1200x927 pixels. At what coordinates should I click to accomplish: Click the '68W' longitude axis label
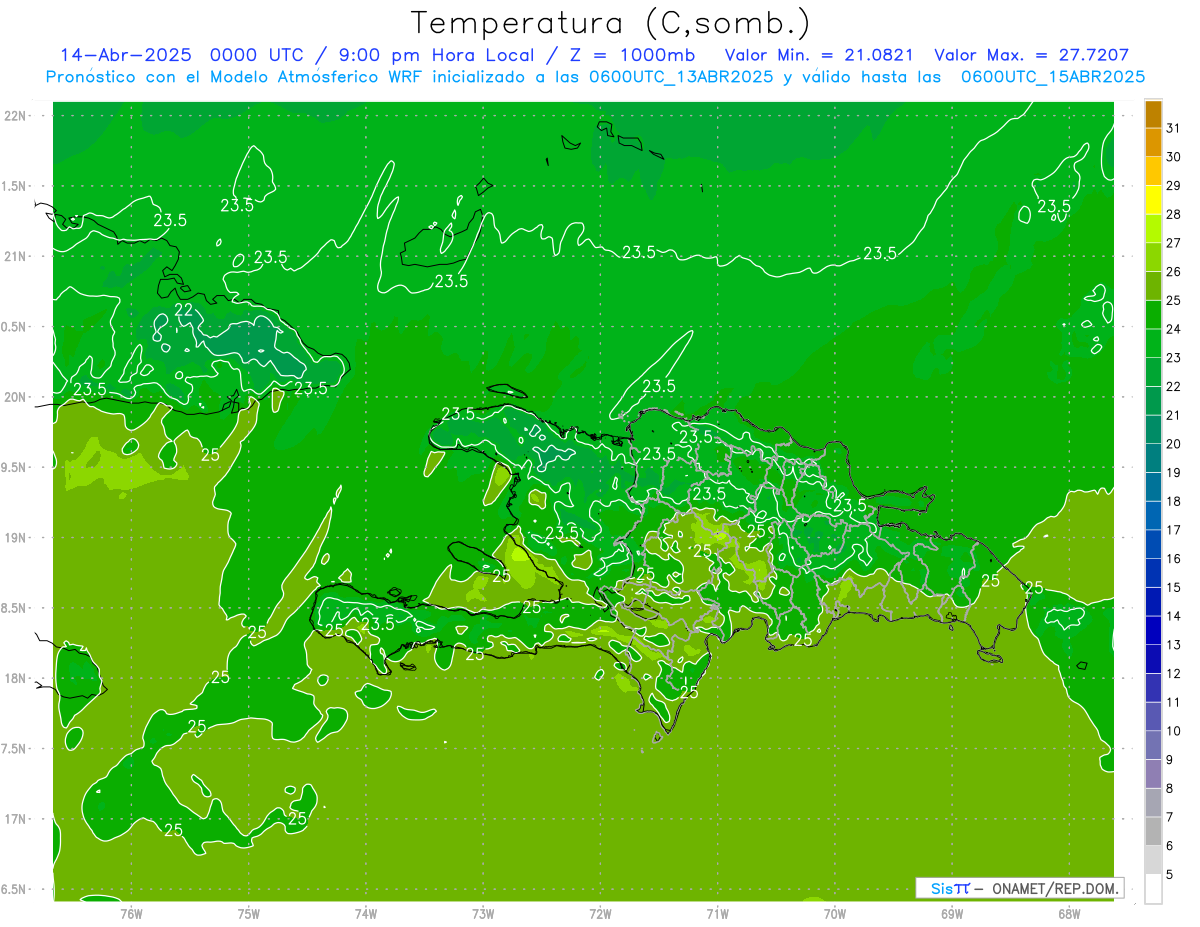click(x=1069, y=913)
